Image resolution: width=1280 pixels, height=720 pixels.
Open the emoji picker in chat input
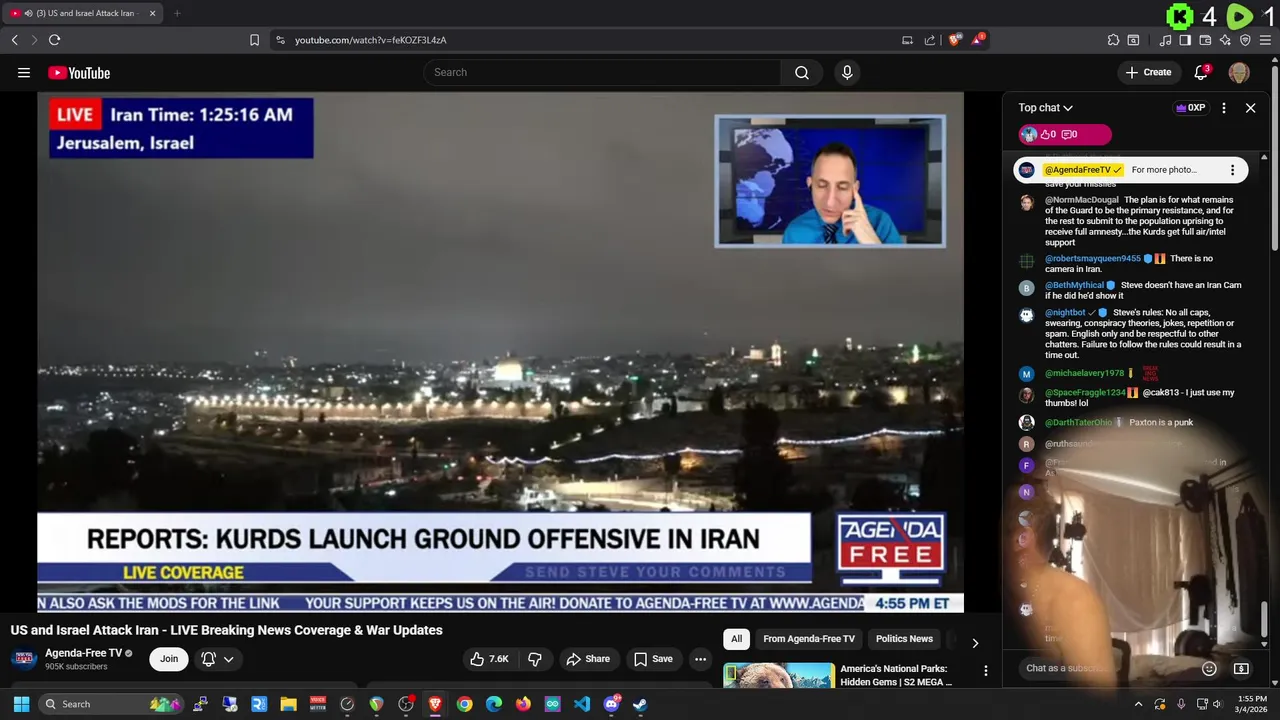[x=1209, y=668]
